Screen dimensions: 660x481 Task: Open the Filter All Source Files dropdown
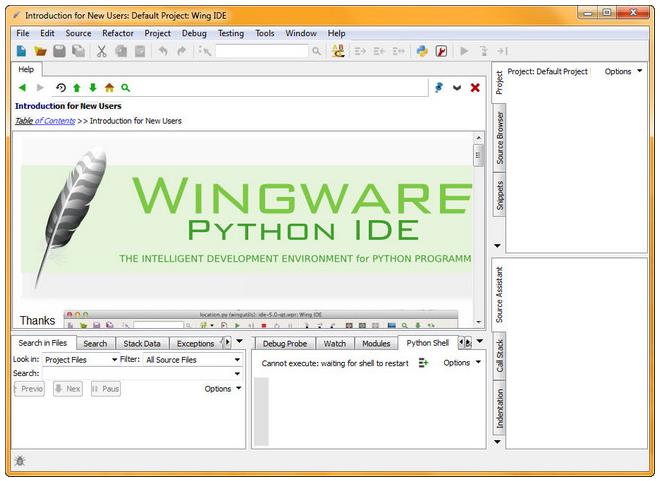[190, 360]
